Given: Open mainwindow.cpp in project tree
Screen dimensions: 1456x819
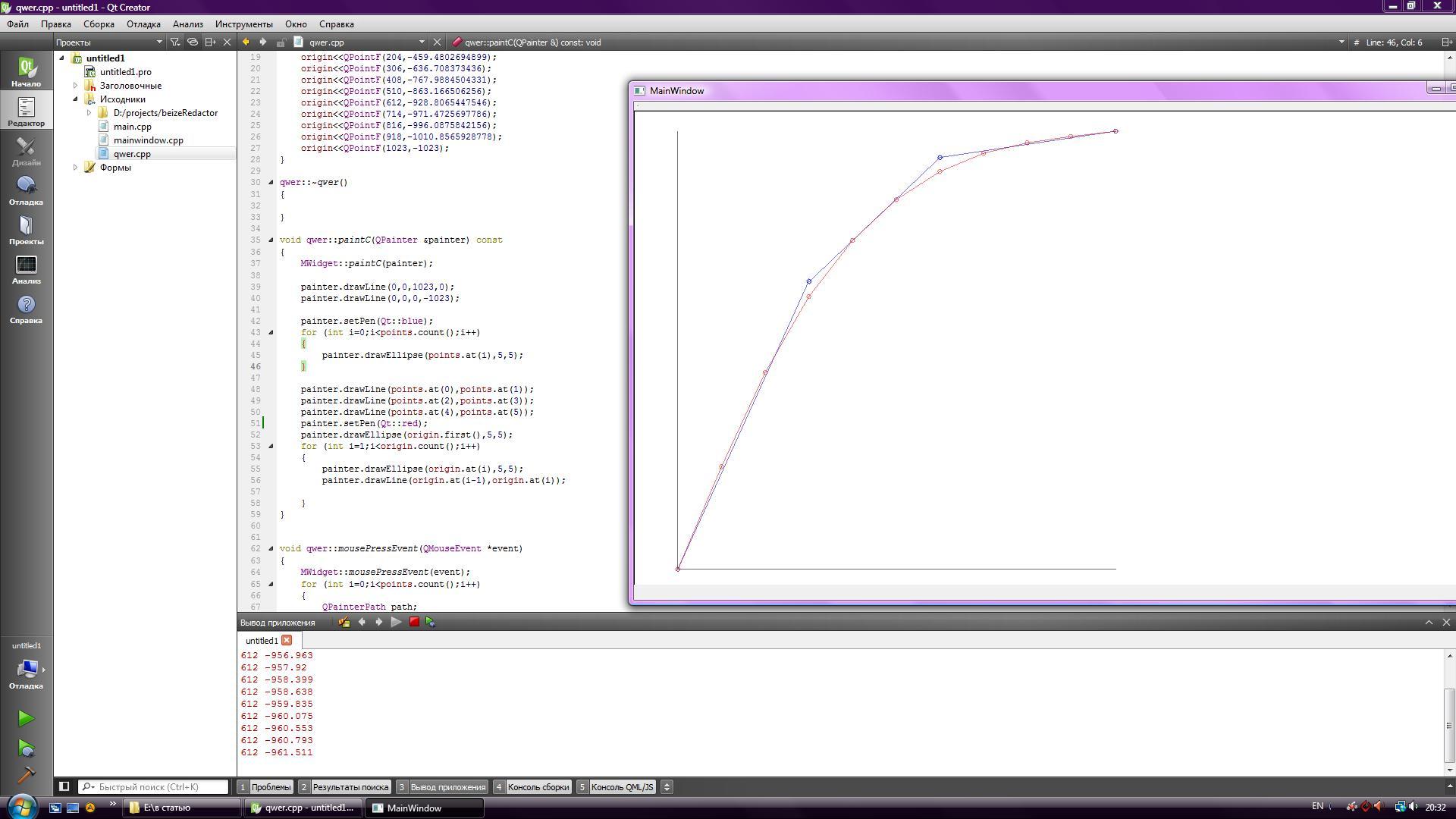Looking at the screenshot, I should [148, 140].
